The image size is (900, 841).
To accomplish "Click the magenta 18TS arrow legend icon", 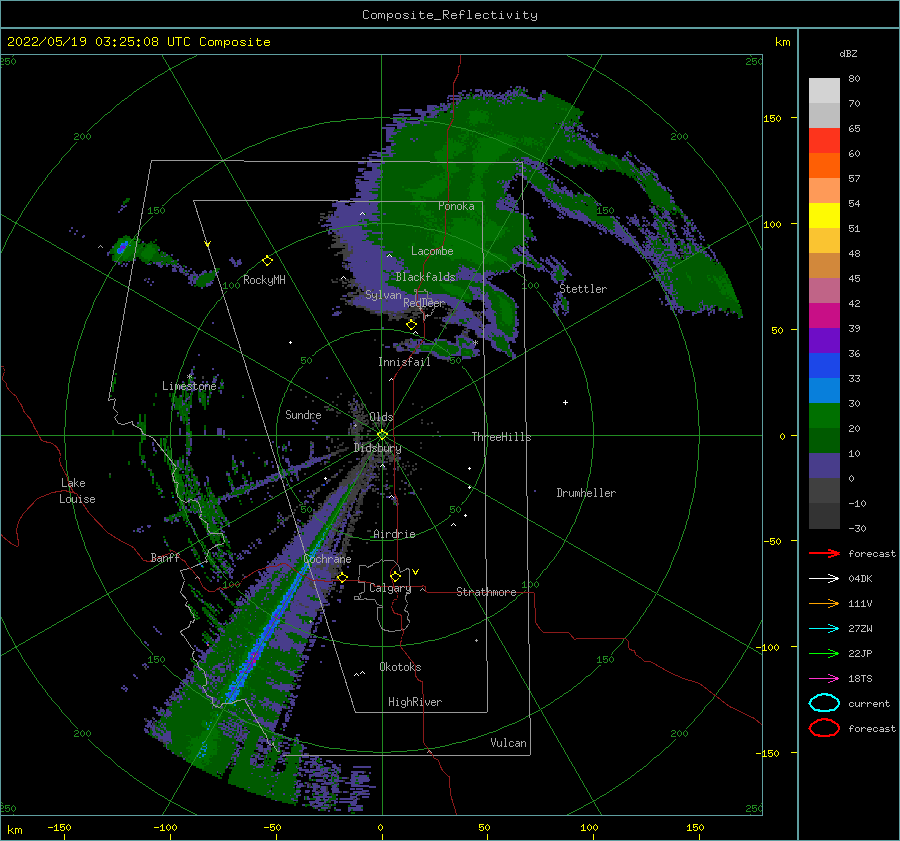I will pyautogui.click(x=824, y=679).
